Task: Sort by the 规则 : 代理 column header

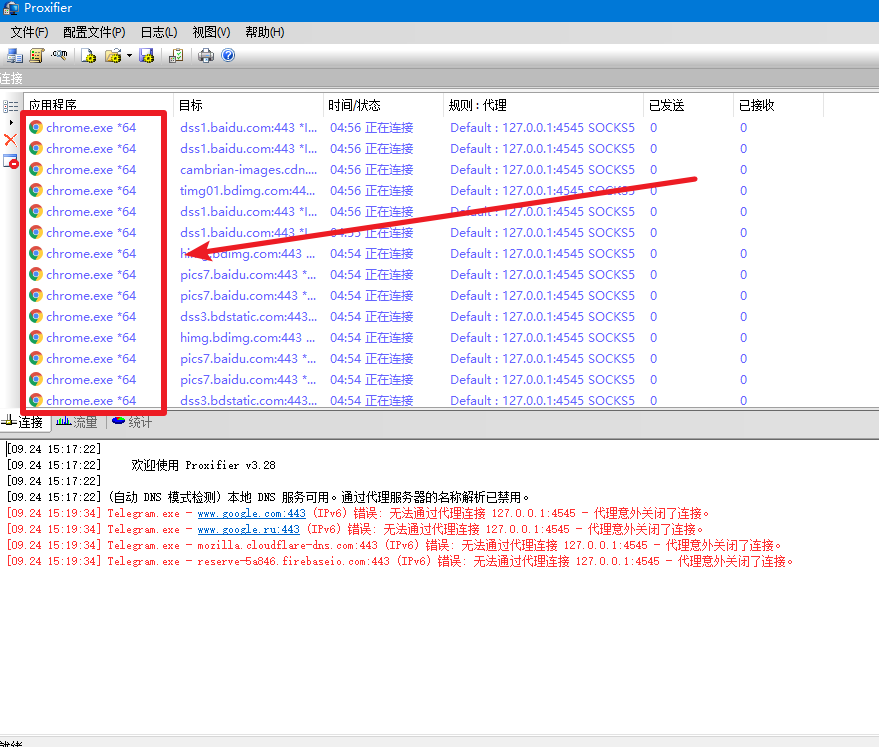Action: (543, 105)
